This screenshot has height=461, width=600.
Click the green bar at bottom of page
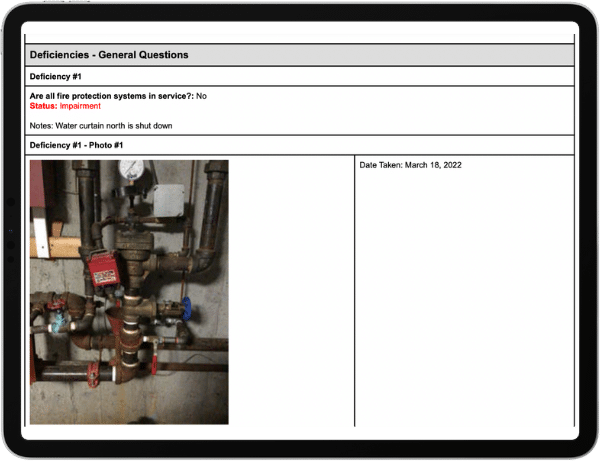click(x=300, y=433)
